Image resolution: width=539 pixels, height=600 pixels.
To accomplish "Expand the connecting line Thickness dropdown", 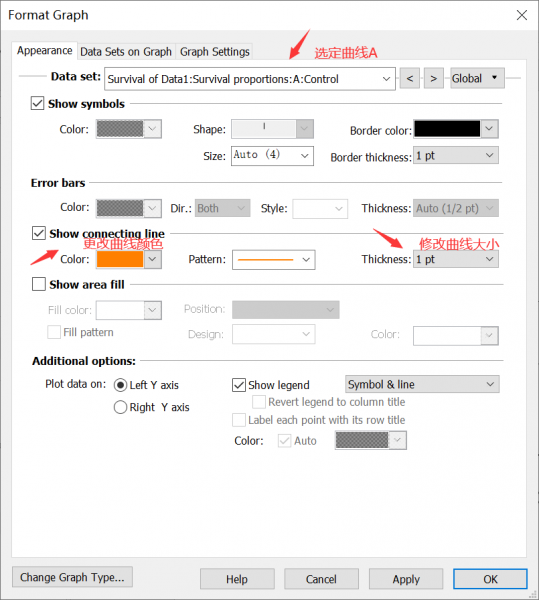I will [x=456, y=259].
